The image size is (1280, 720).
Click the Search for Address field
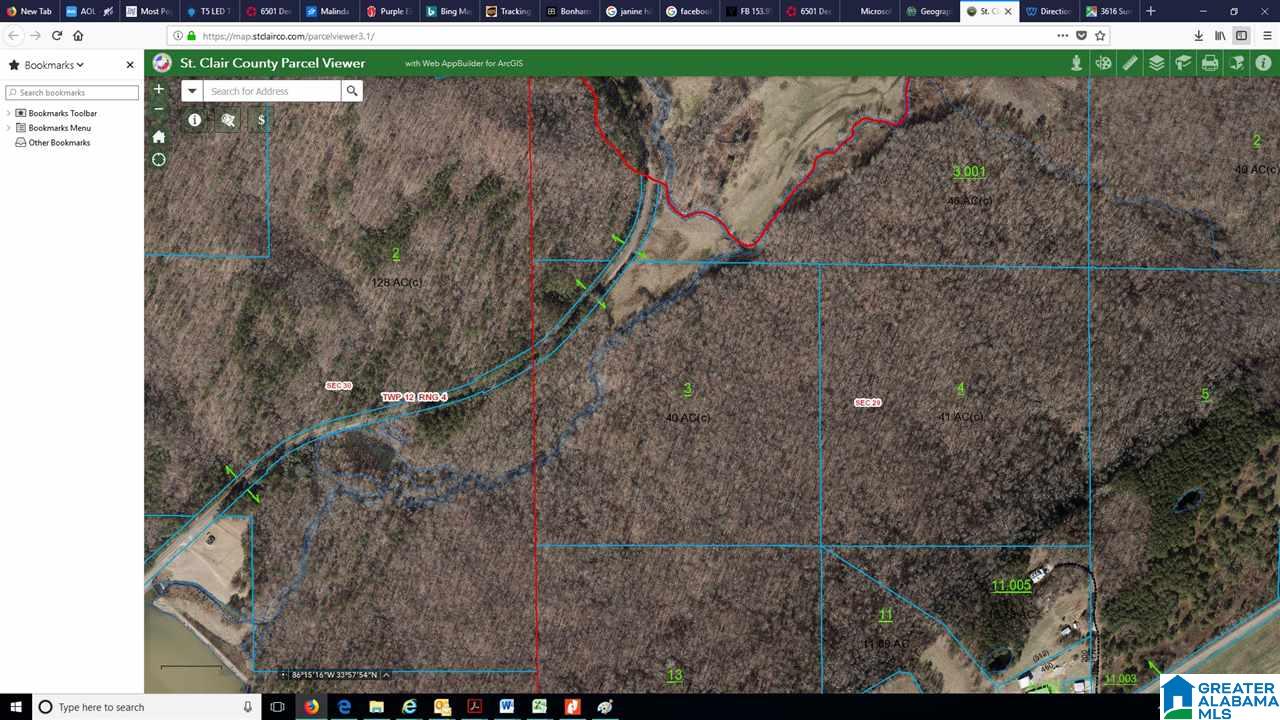point(272,91)
